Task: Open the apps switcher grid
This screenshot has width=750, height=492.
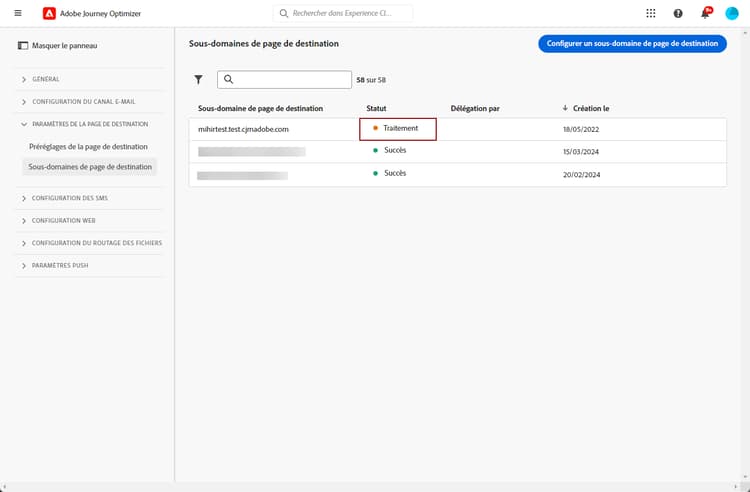Action: [651, 14]
